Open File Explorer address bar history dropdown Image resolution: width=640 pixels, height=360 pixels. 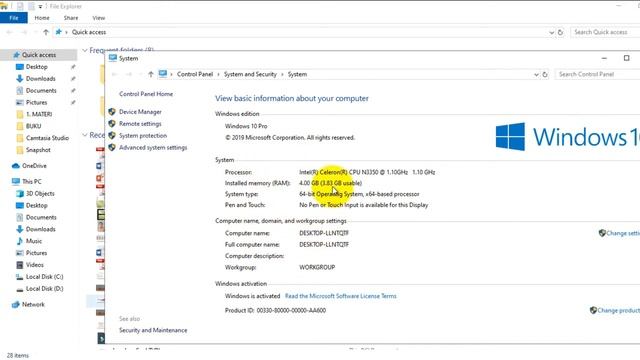[551, 32]
